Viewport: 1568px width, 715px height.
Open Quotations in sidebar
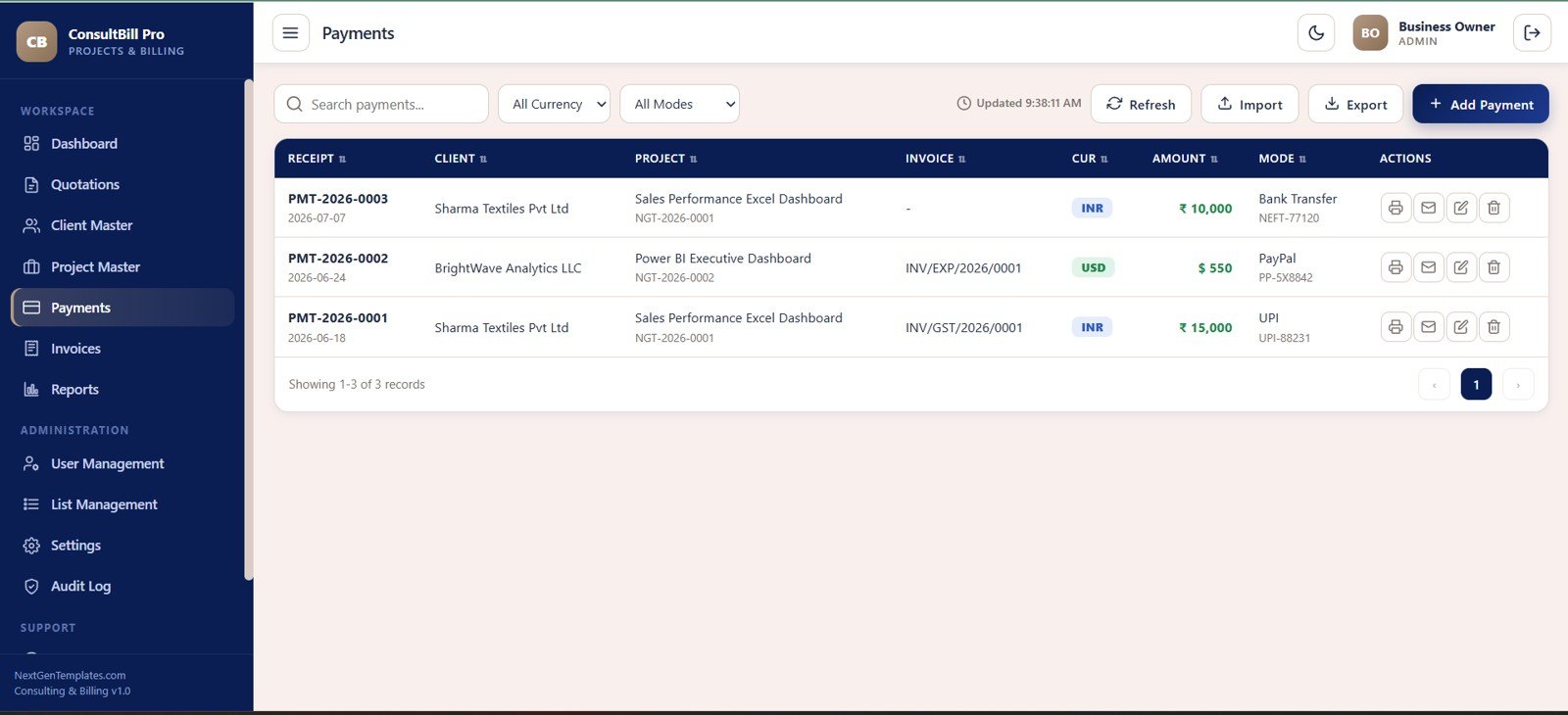(122, 184)
